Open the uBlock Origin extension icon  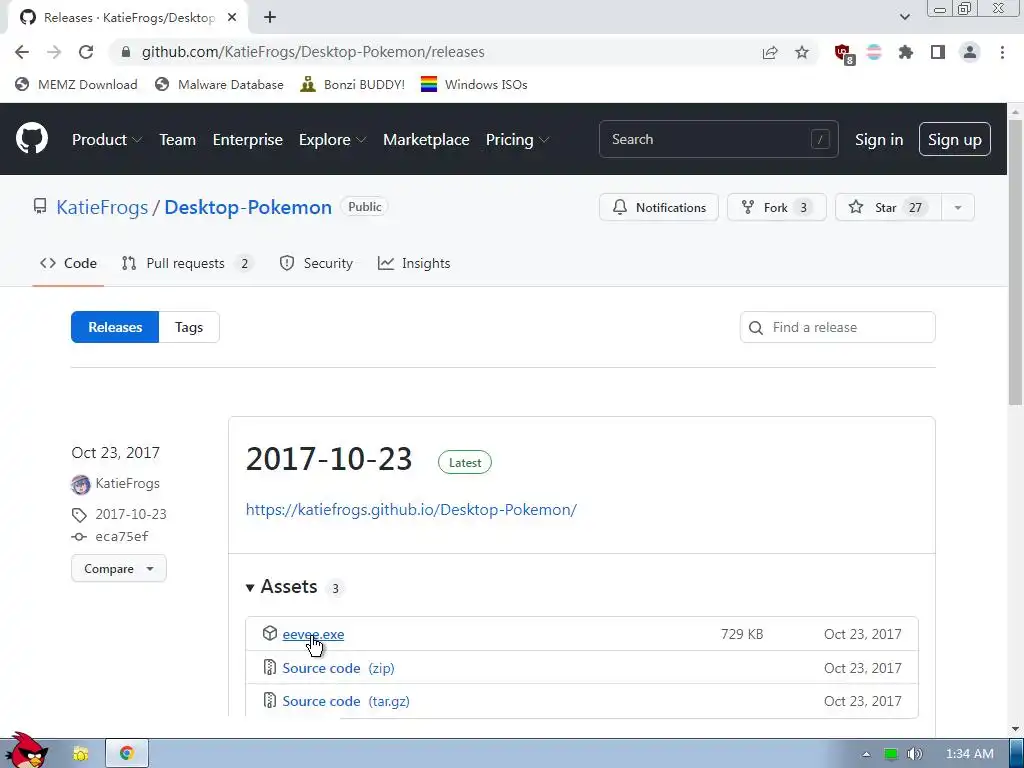coord(843,53)
